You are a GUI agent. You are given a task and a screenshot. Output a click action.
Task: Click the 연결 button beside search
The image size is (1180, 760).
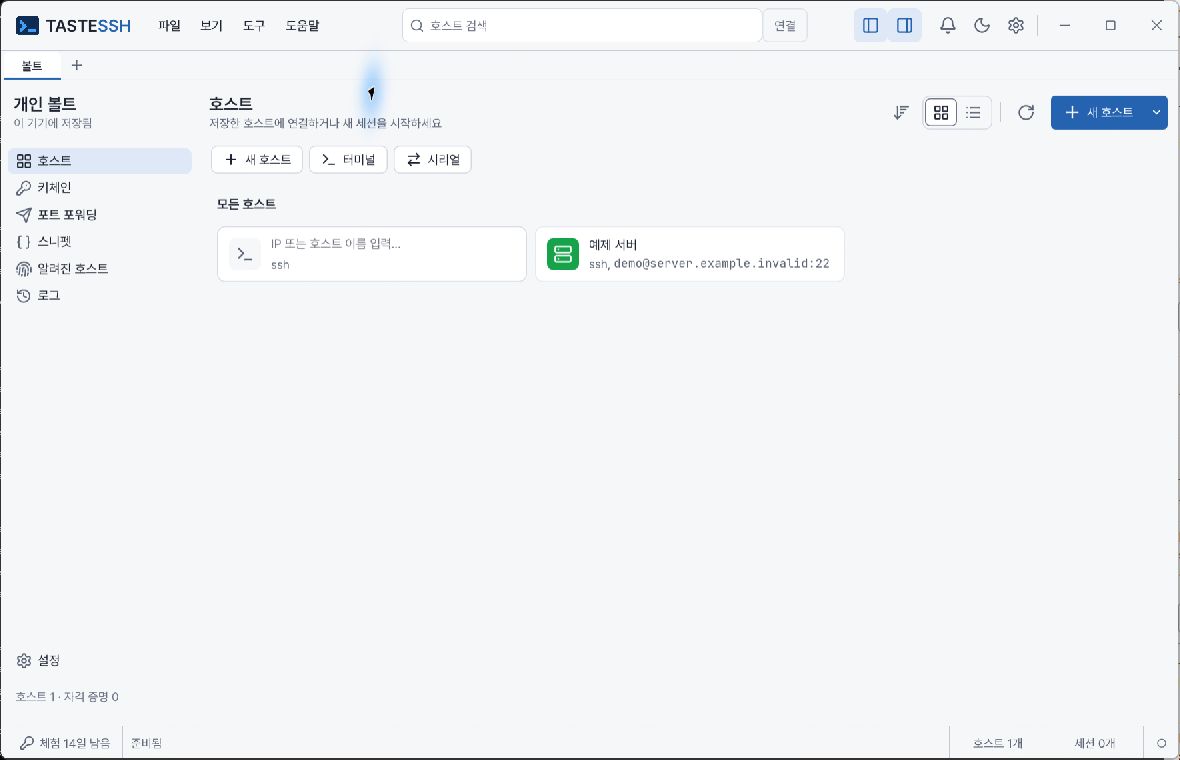(785, 26)
